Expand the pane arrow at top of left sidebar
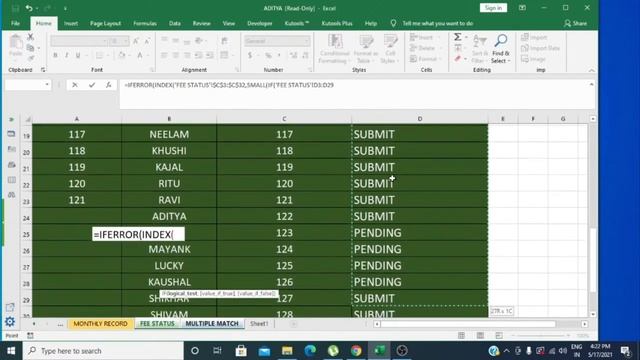The width and height of the screenshot is (640, 360). coord(11,120)
